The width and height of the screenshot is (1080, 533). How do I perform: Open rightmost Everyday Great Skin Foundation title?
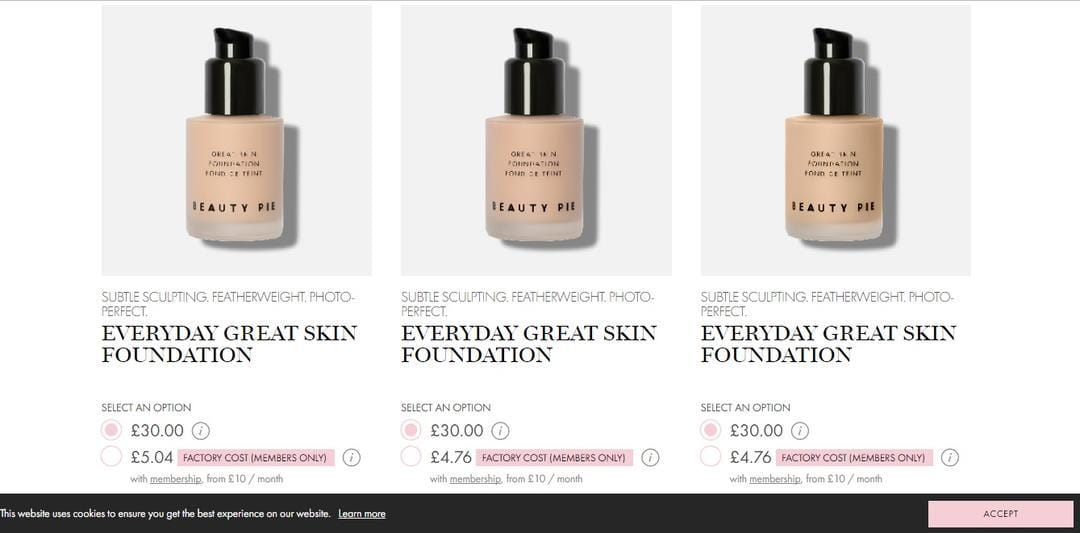[x=829, y=344]
